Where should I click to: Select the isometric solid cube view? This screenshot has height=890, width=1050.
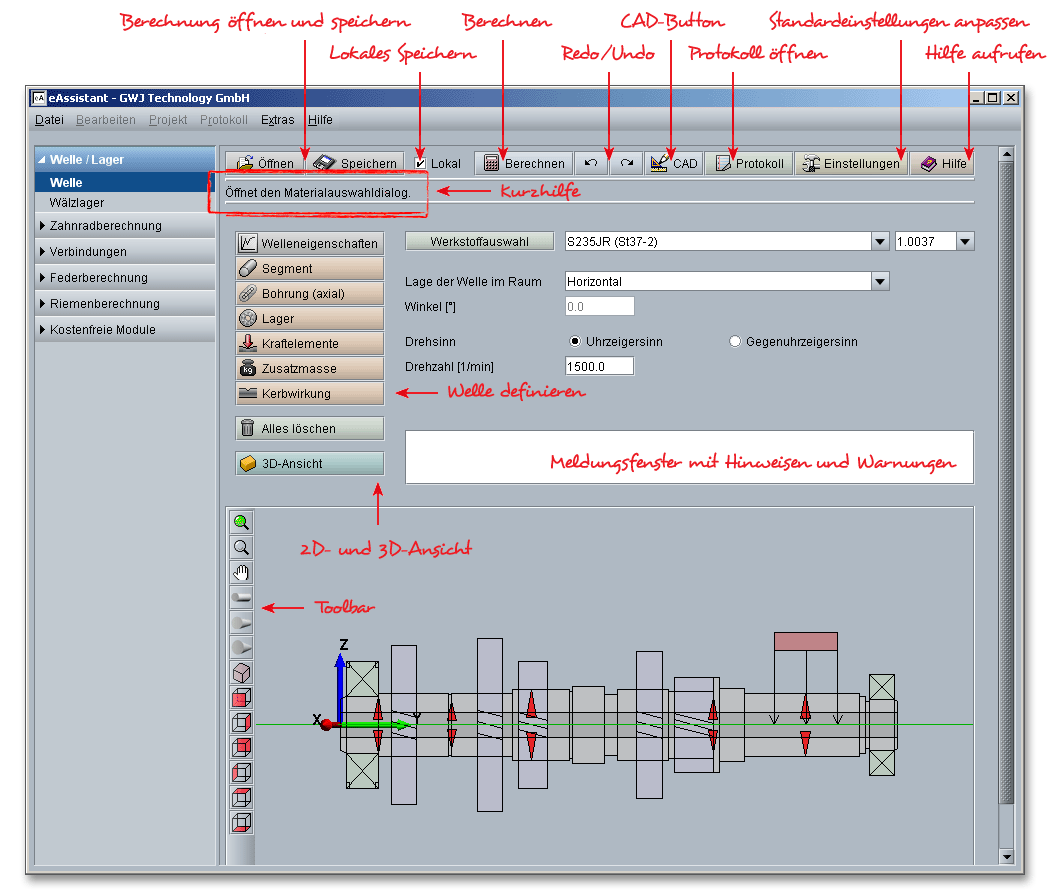241,672
